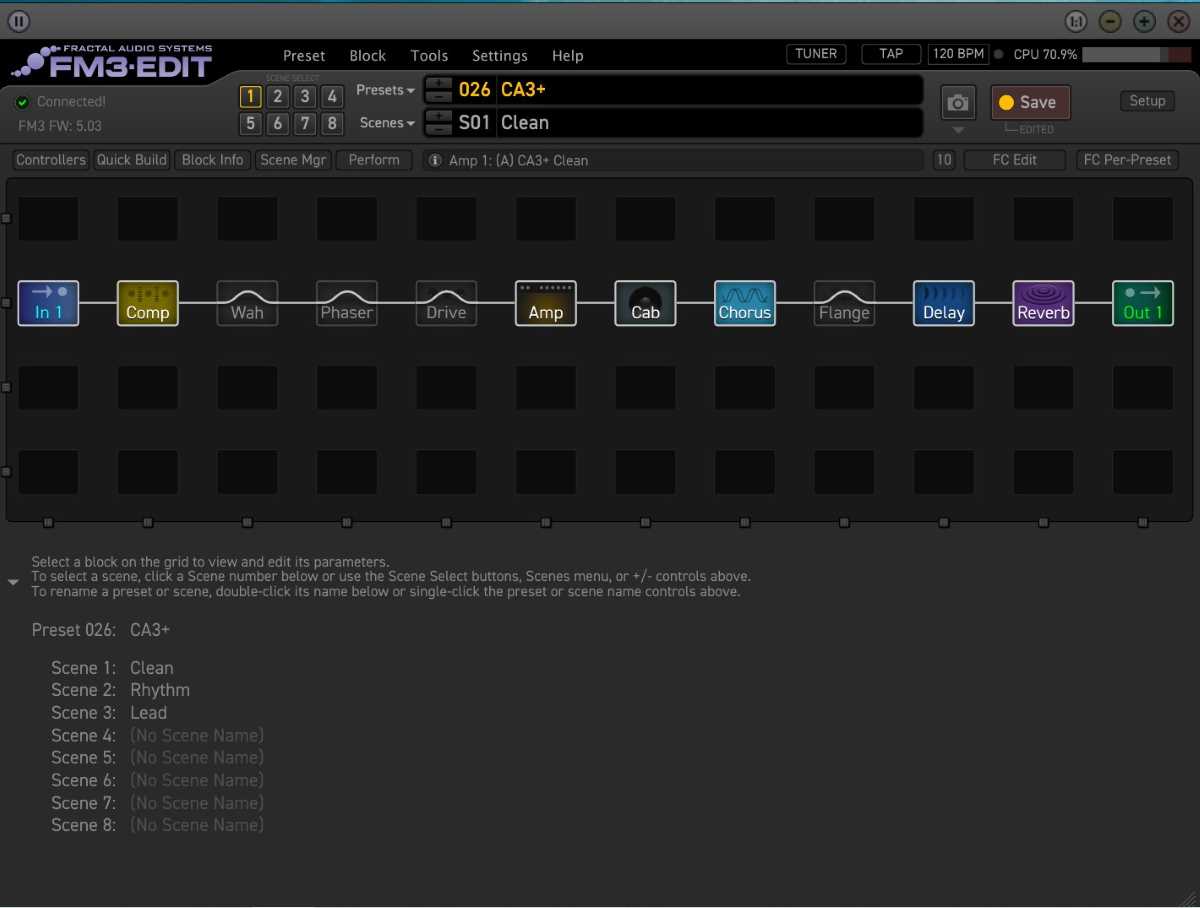The image size is (1200, 908).
Task: Switch to scene 2 in Scene Select
Action: click(278, 97)
